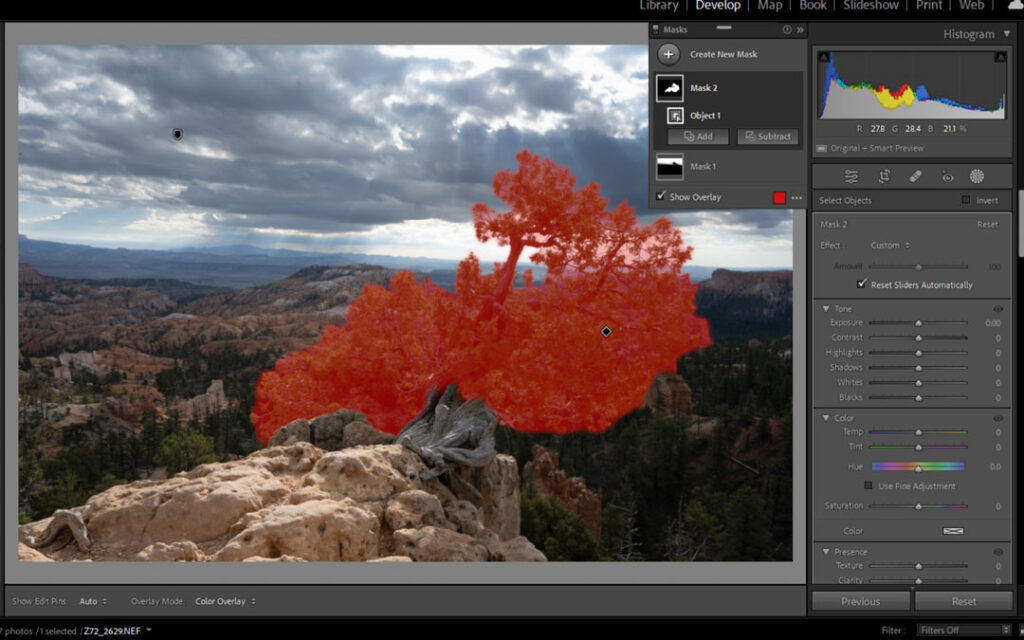Viewport: 1024px width, 640px height.
Task: Open the mask overlay options three-dot menu
Action: (797, 197)
